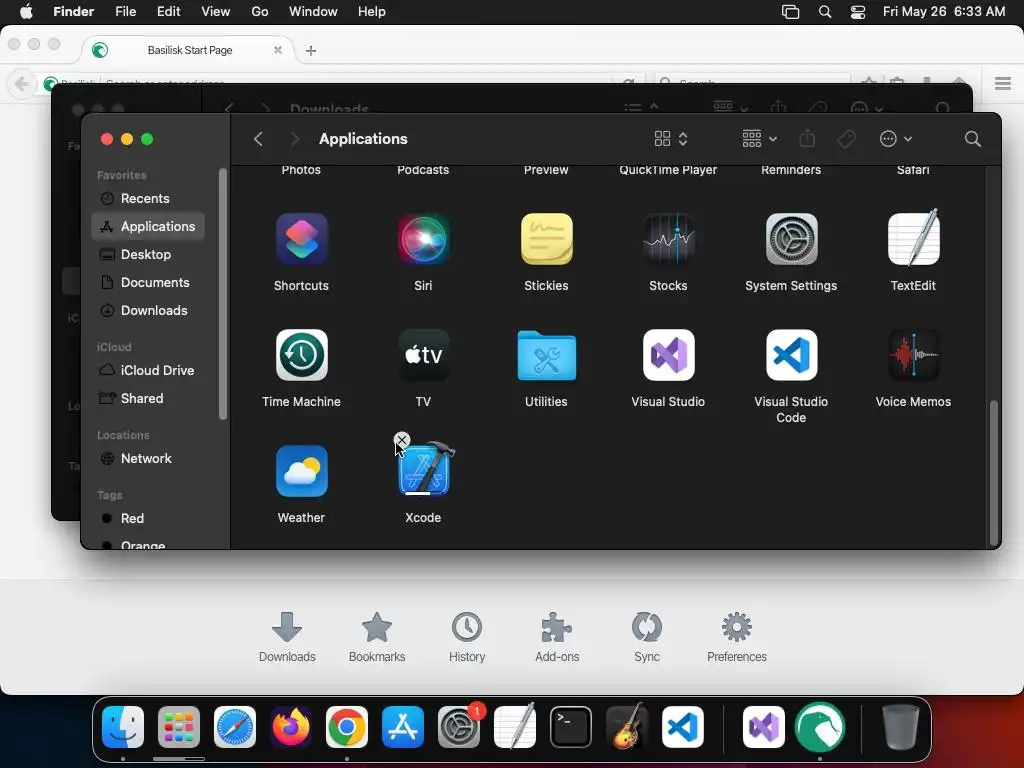Select the Xcode app icon
The image size is (1024, 768).
(425, 469)
